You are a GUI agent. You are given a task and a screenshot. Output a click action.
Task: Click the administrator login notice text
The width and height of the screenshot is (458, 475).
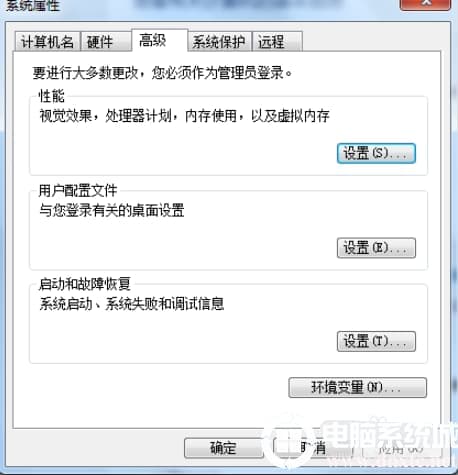click(x=162, y=73)
